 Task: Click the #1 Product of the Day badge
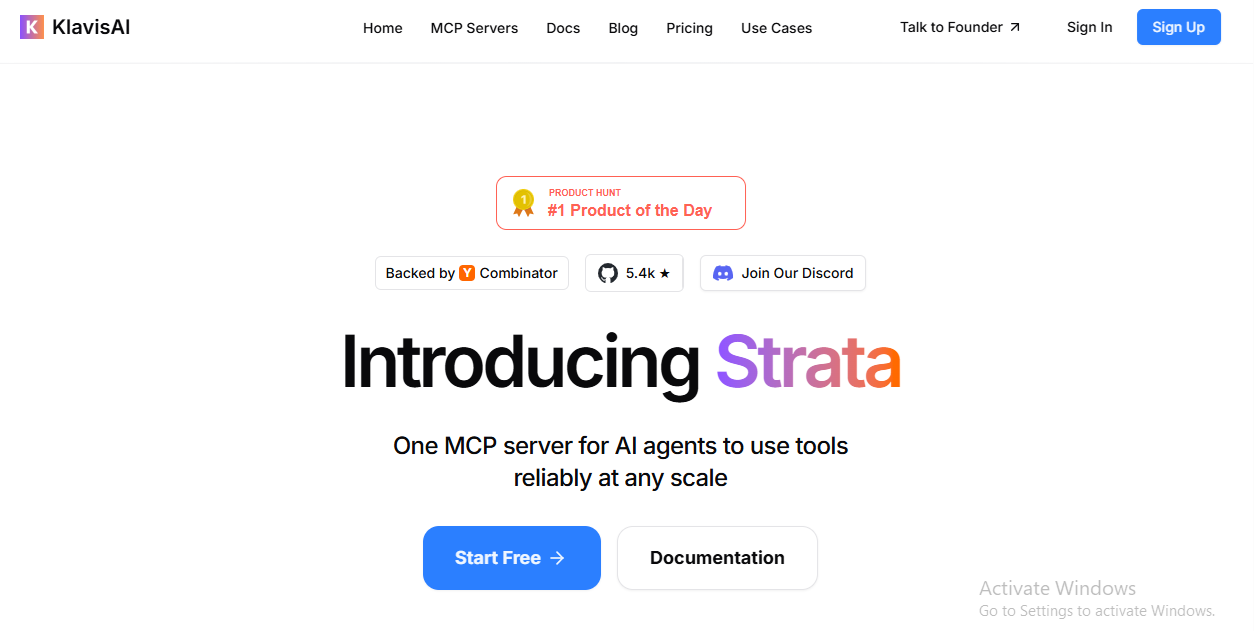[620, 202]
